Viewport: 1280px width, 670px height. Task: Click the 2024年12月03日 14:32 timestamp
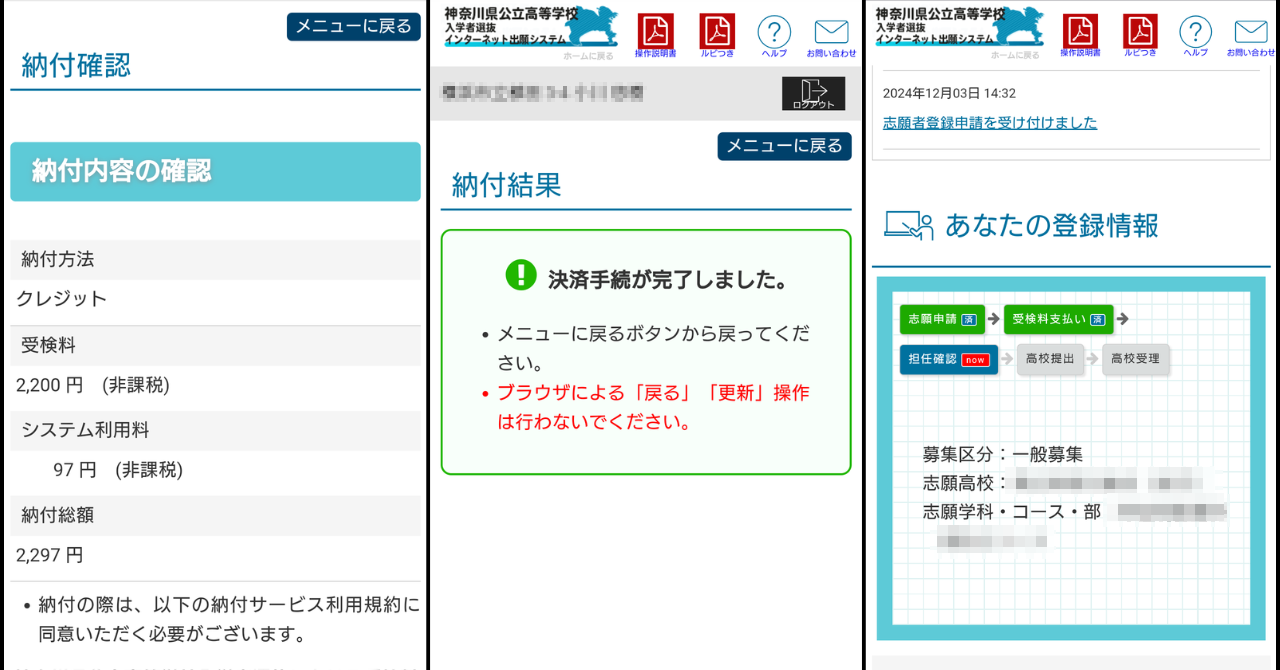point(949,93)
